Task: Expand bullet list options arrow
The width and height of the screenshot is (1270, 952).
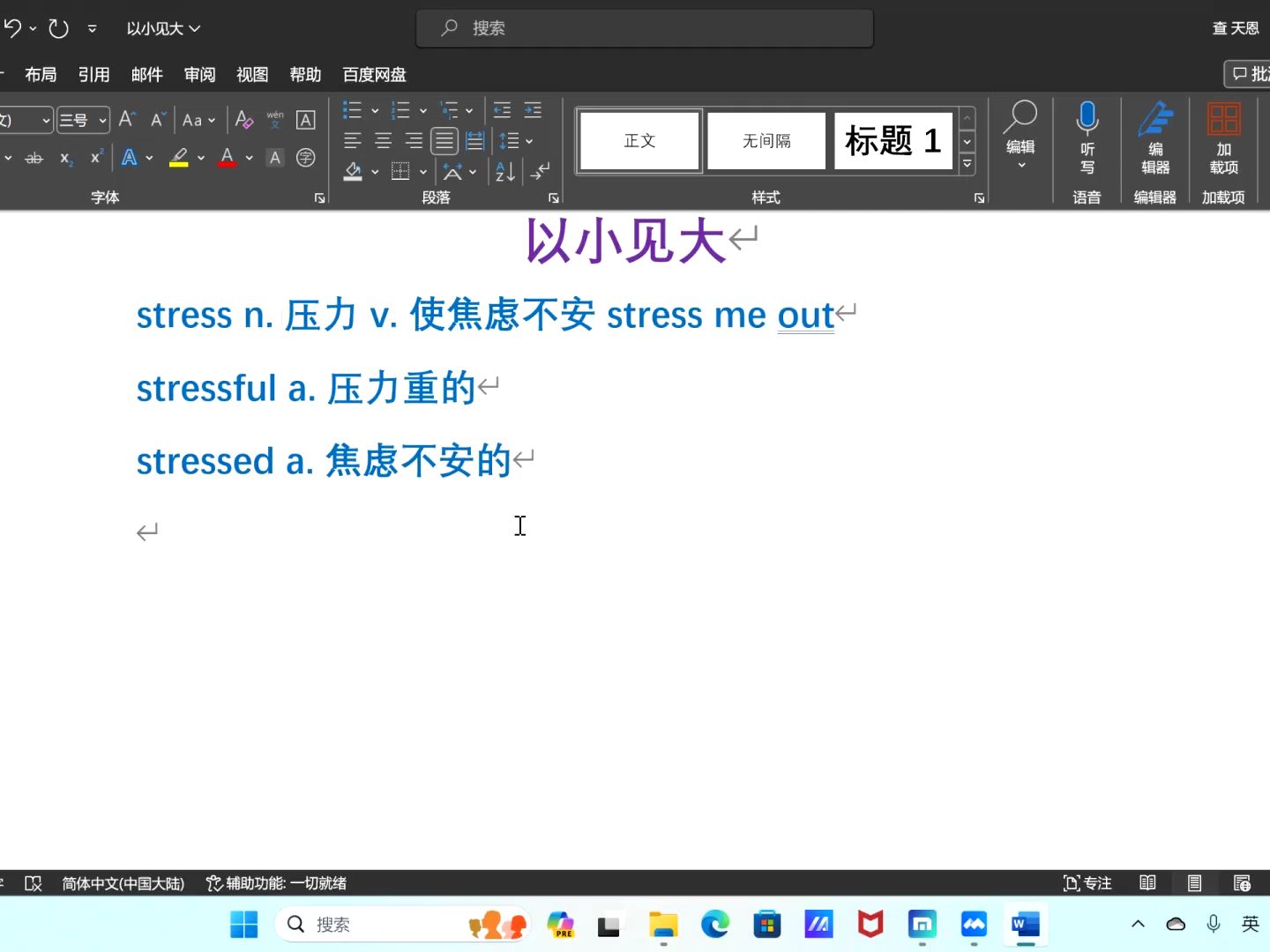Action: click(375, 110)
